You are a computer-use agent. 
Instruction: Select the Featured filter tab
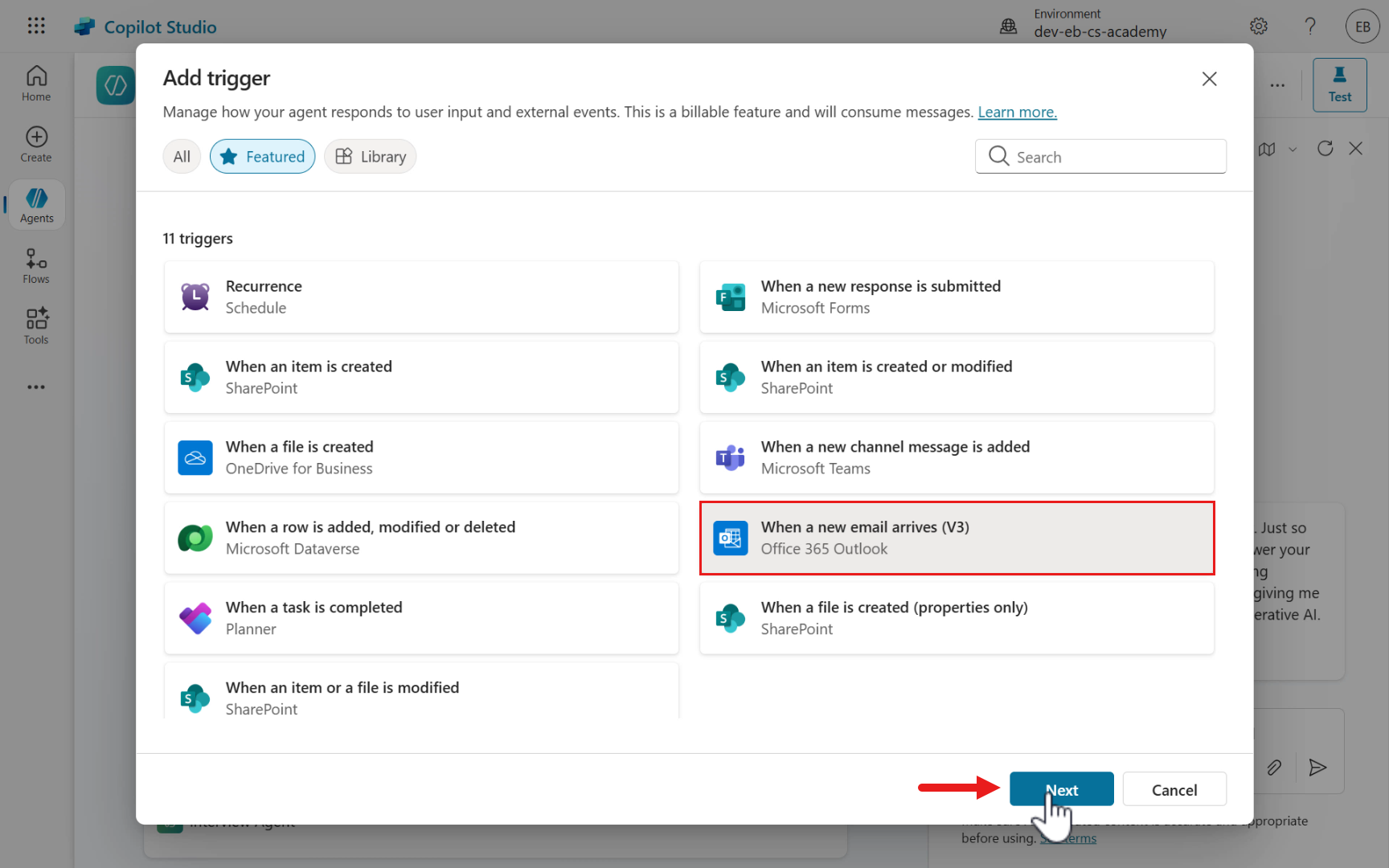(x=263, y=157)
